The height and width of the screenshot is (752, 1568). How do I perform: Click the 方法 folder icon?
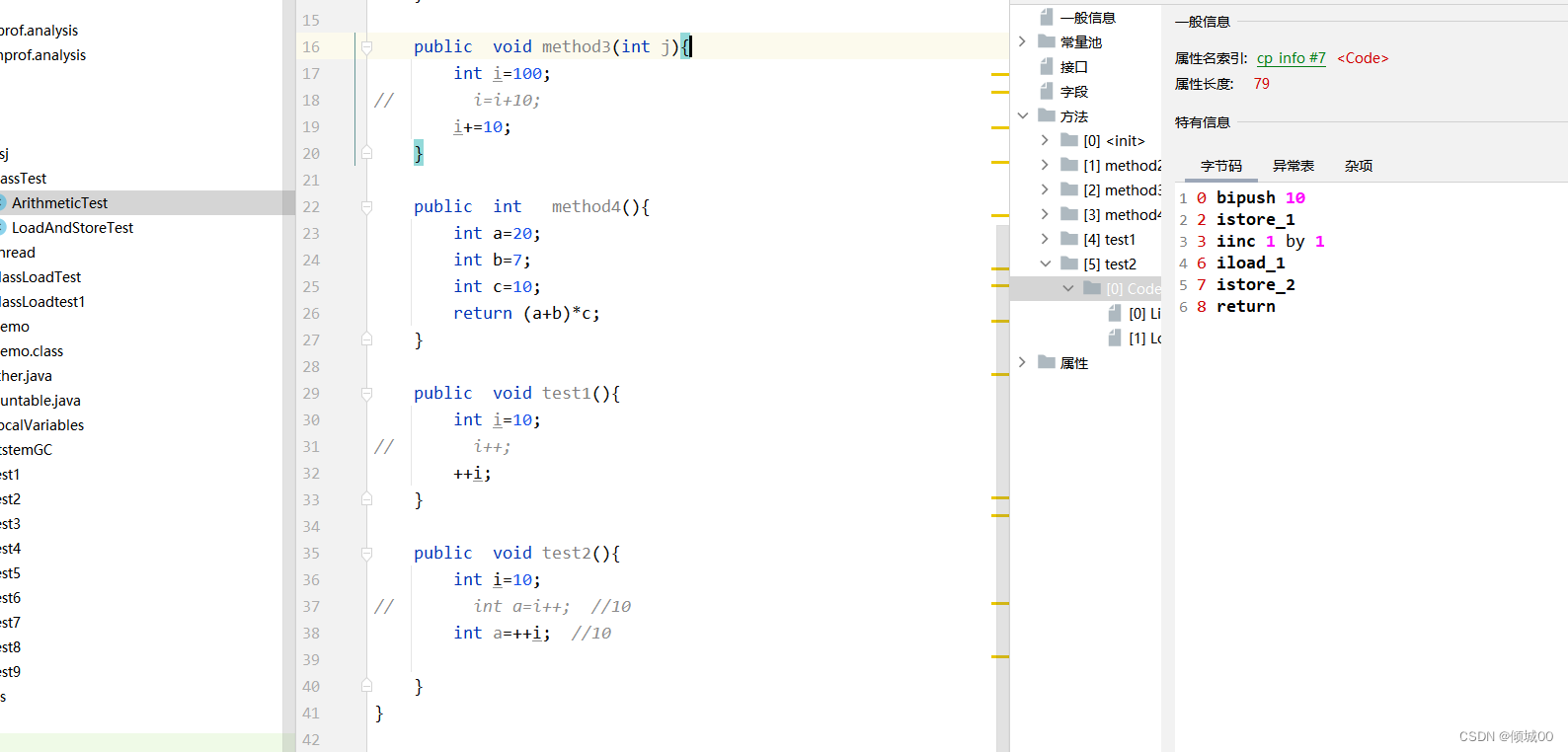[1047, 115]
